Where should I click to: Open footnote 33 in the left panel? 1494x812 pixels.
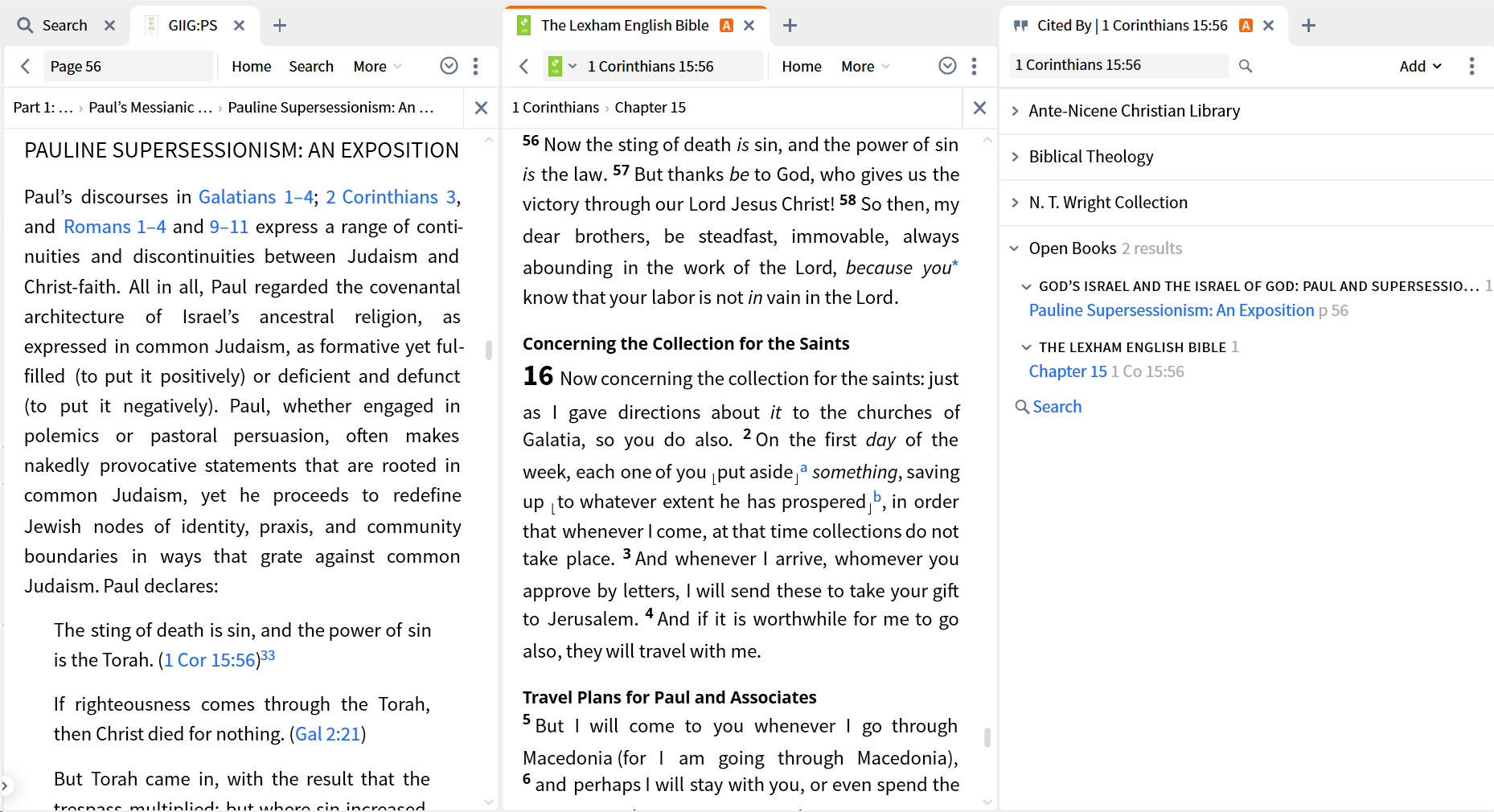coord(268,655)
